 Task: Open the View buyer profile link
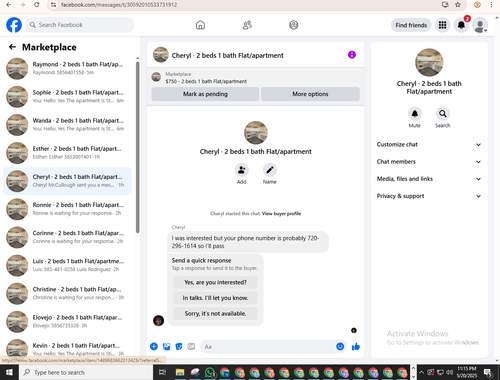(281, 214)
